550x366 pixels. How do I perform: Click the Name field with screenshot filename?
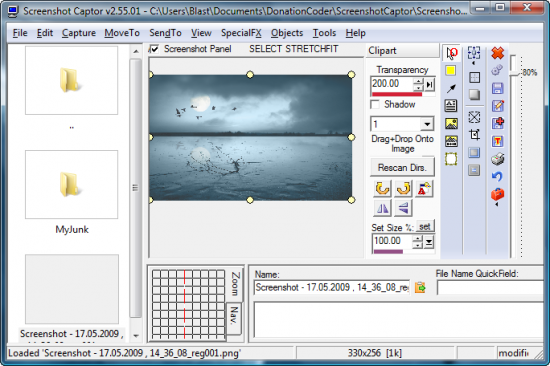pyautogui.click(x=332, y=287)
